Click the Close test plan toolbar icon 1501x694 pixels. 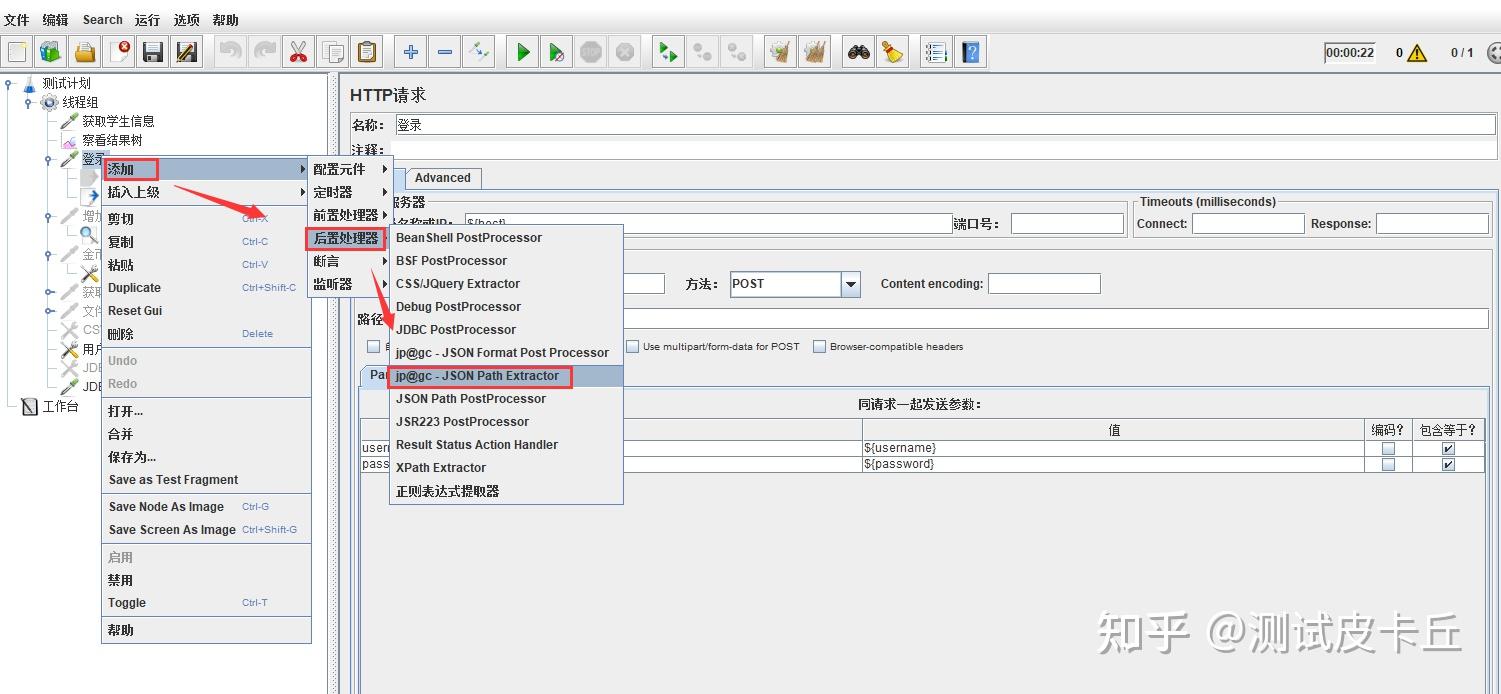(119, 52)
